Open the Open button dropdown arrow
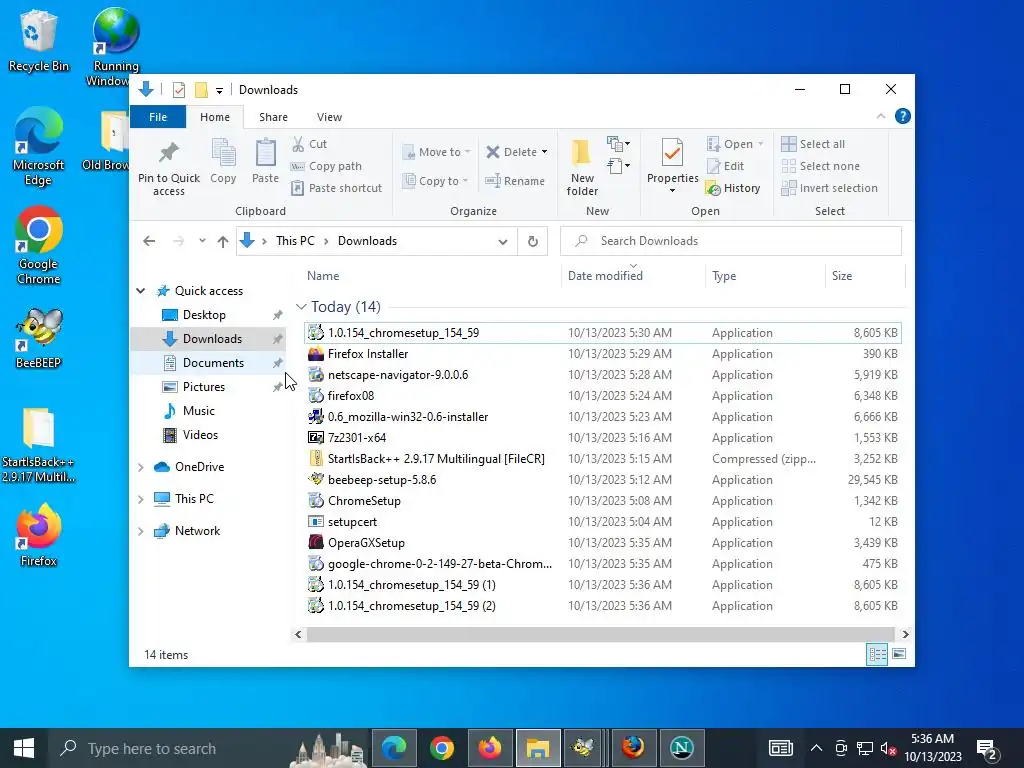This screenshot has height=768, width=1024. [x=760, y=144]
